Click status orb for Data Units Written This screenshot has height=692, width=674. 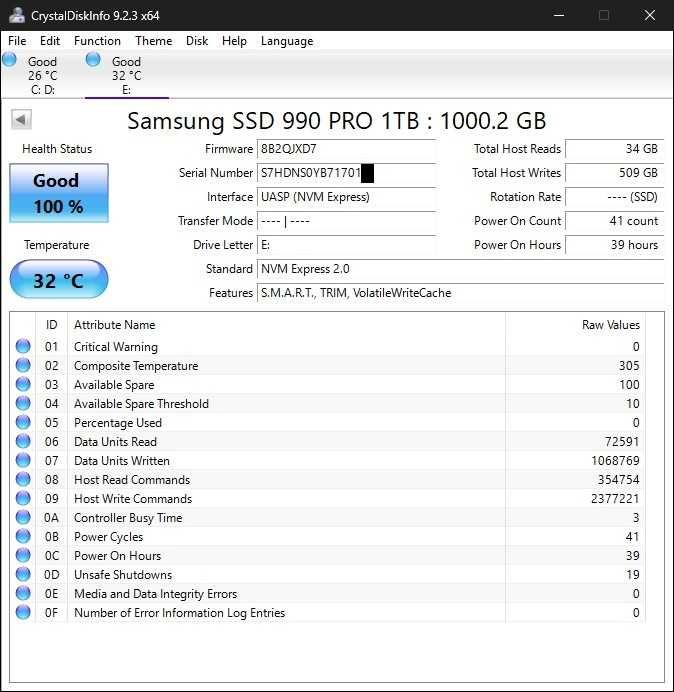click(23, 460)
